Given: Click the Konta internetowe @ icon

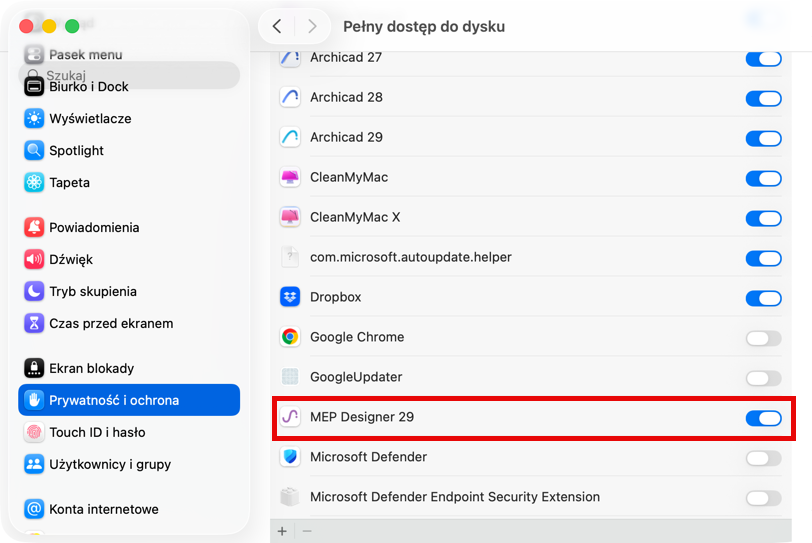Looking at the screenshot, I should [34, 509].
